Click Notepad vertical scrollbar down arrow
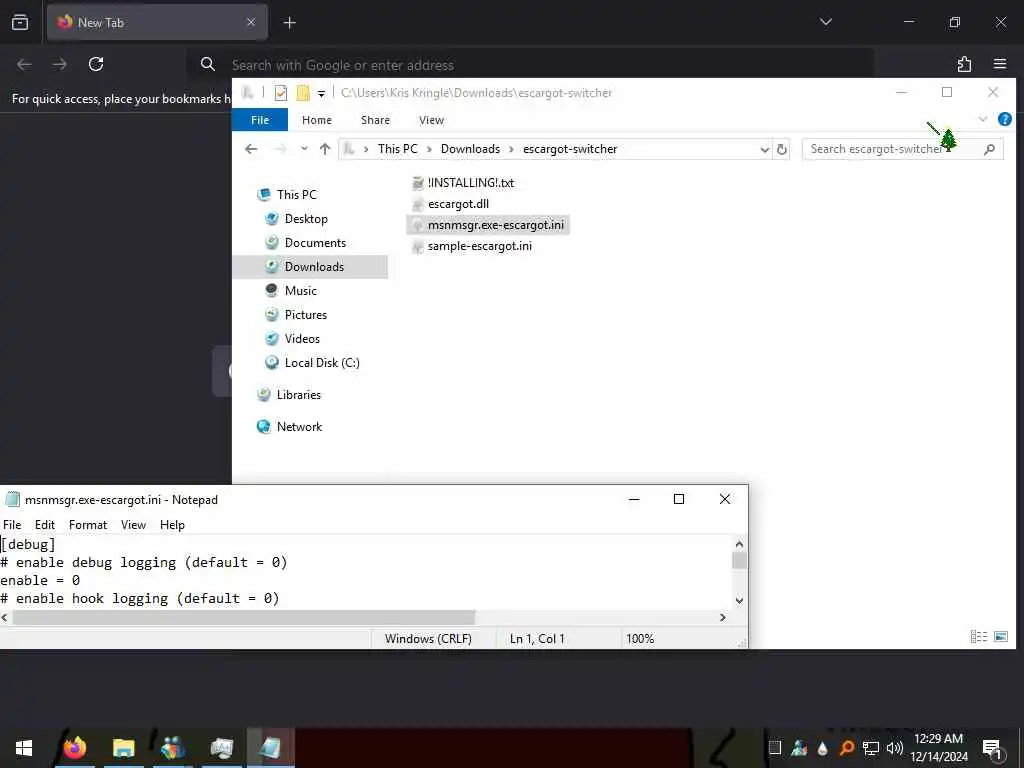Image resolution: width=1024 pixels, height=768 pixels. coord(739,600)
